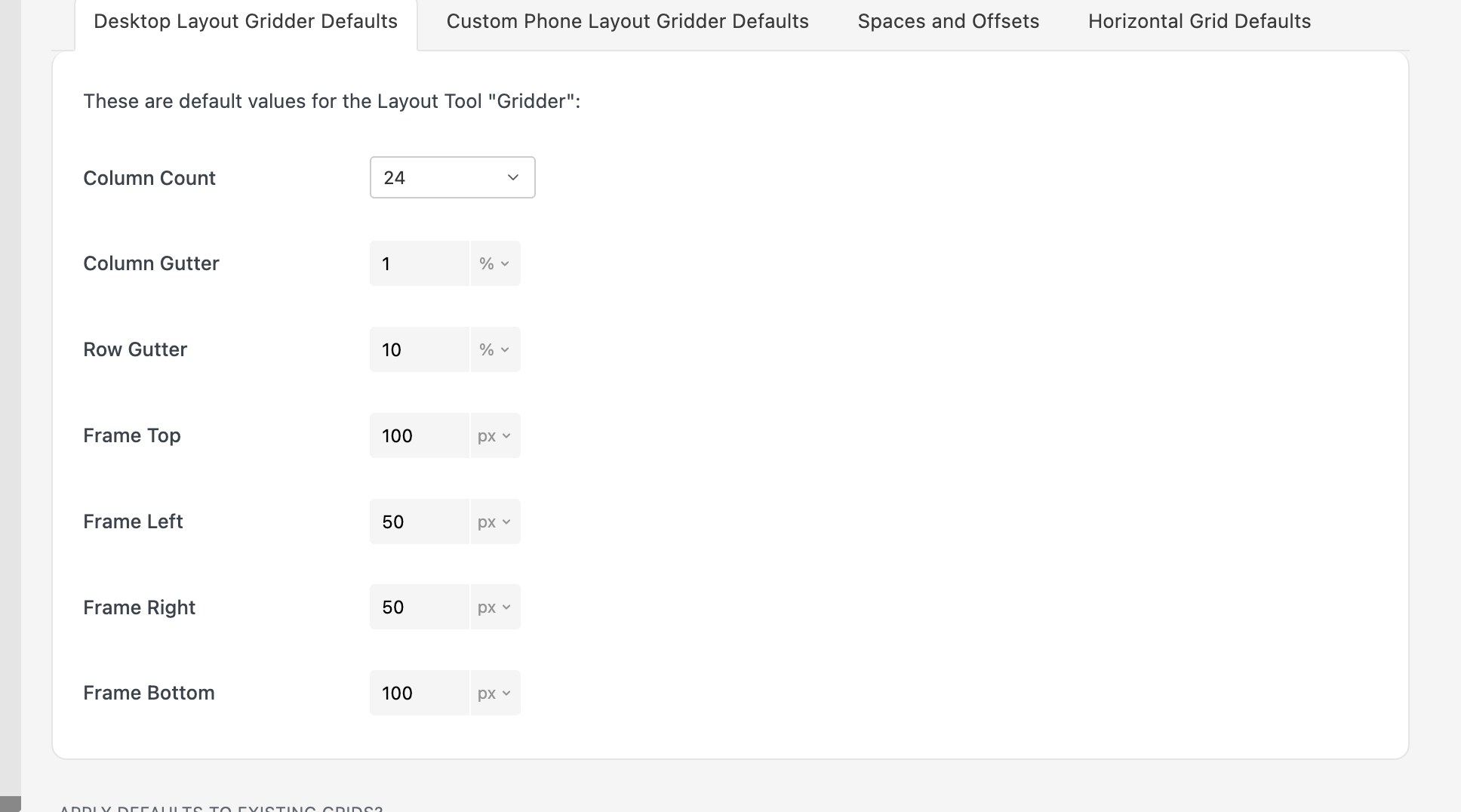Change the Frame Left unit dropdown
Screen dimensions: 1461x812
495,521
